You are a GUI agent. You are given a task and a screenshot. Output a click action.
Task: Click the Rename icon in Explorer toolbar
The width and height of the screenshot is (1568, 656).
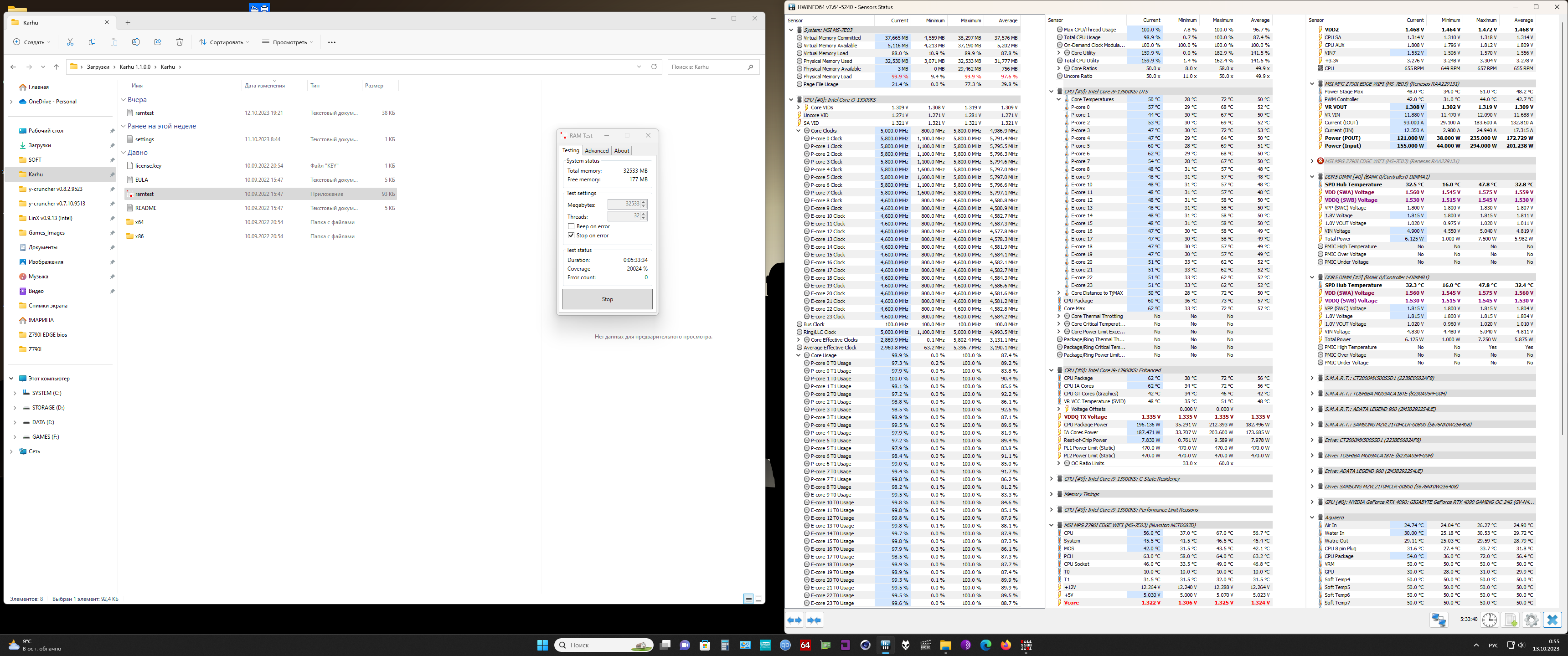click(136, 42)
